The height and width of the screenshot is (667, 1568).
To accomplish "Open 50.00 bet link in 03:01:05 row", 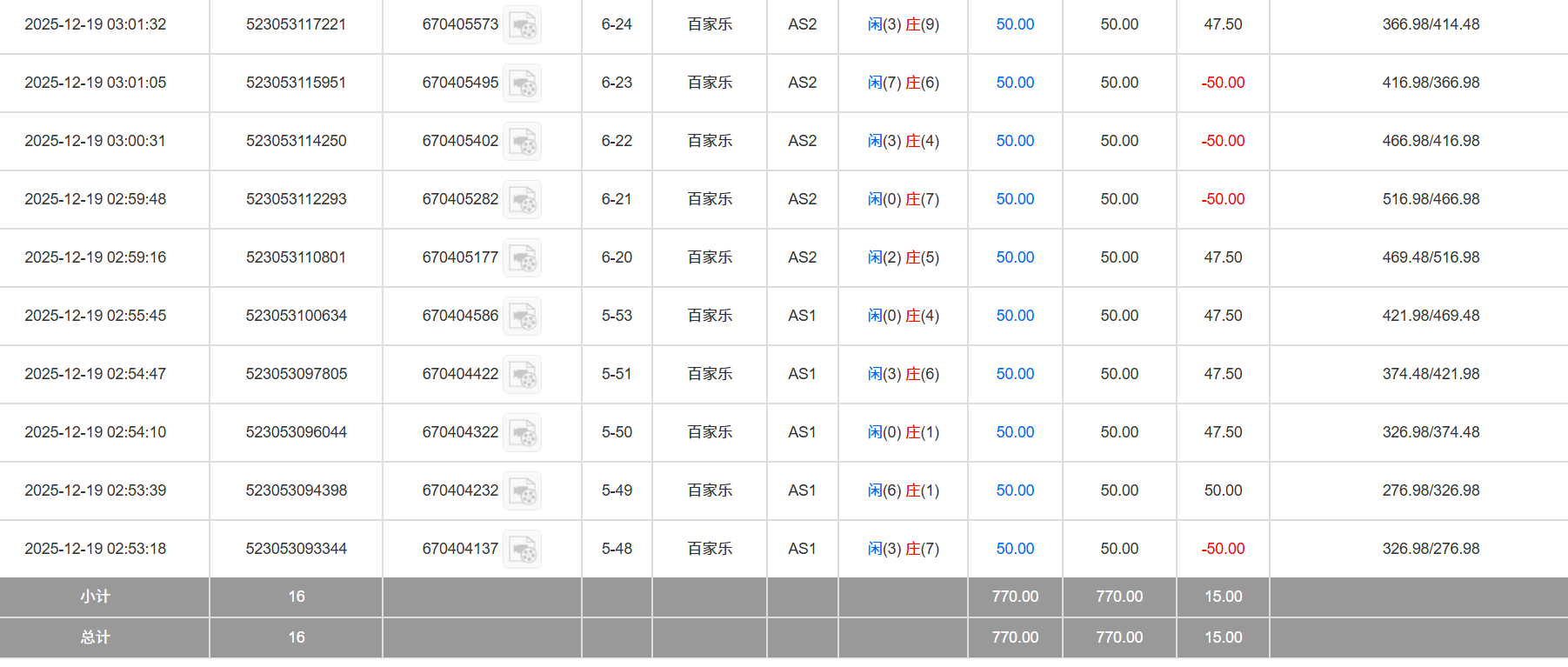I will [x=1015, y=83].
